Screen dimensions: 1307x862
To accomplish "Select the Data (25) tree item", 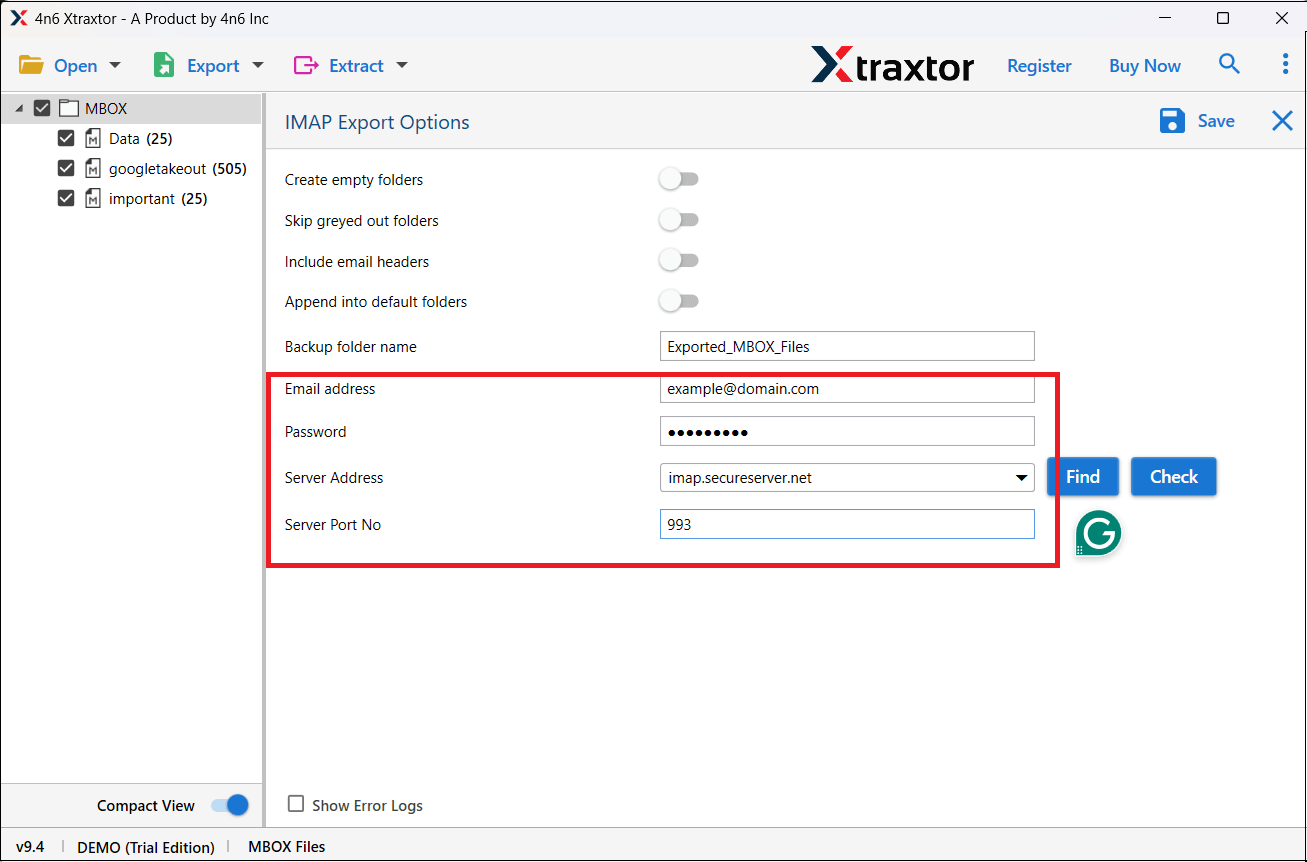I will (x=141, y=138).
